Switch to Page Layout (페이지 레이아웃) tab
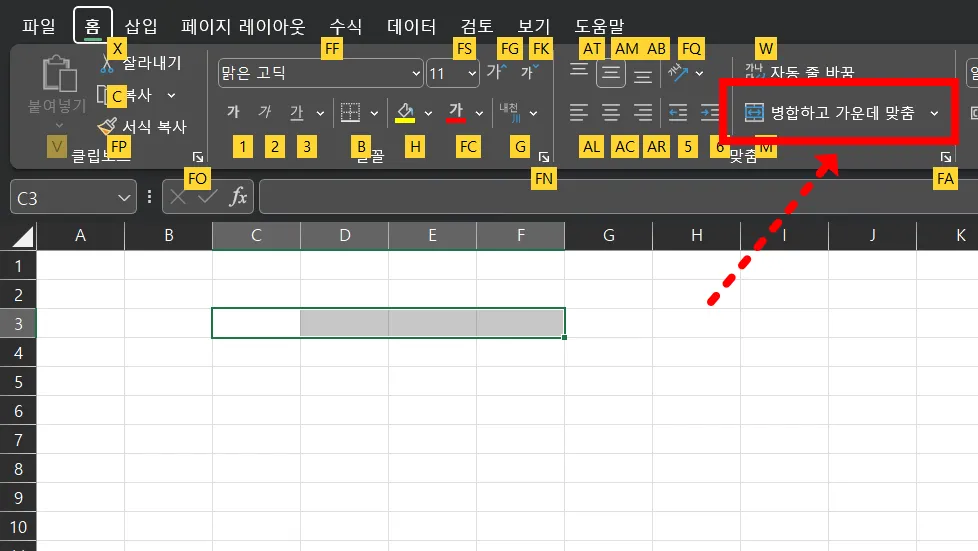This screenshot has width=978, height=551. pyautogui.click(x=243, y=26)
